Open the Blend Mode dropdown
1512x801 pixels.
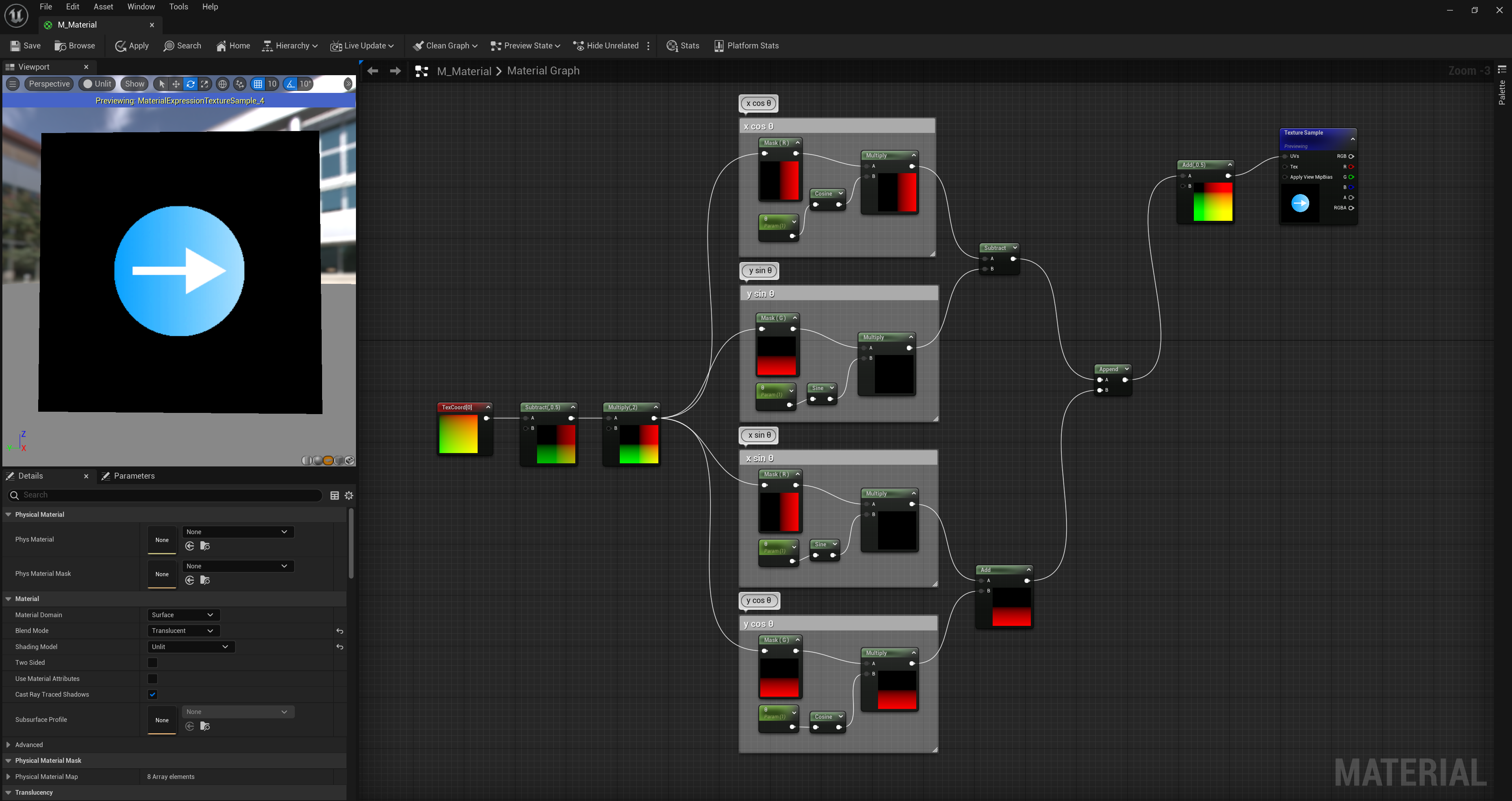pos(183,630)
